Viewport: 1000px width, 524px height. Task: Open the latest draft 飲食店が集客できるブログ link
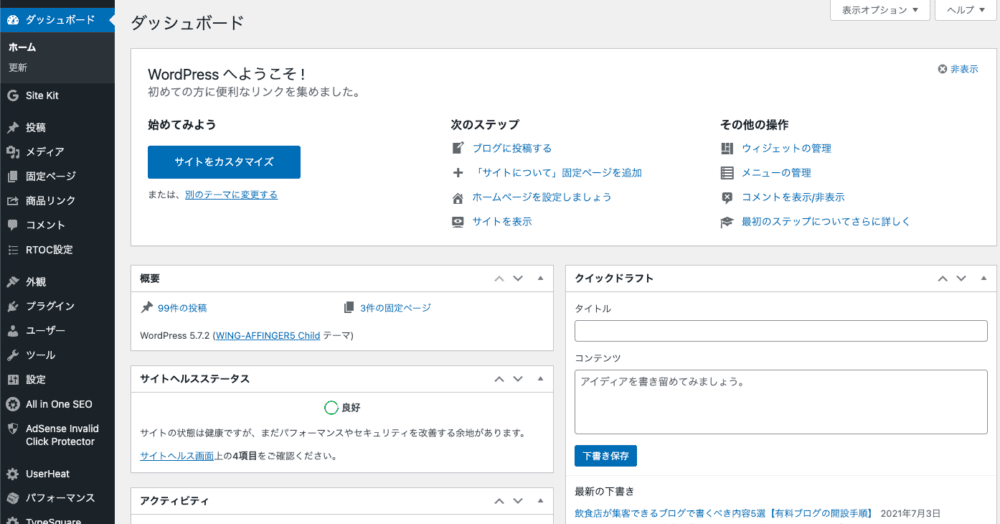click(723, 513)
